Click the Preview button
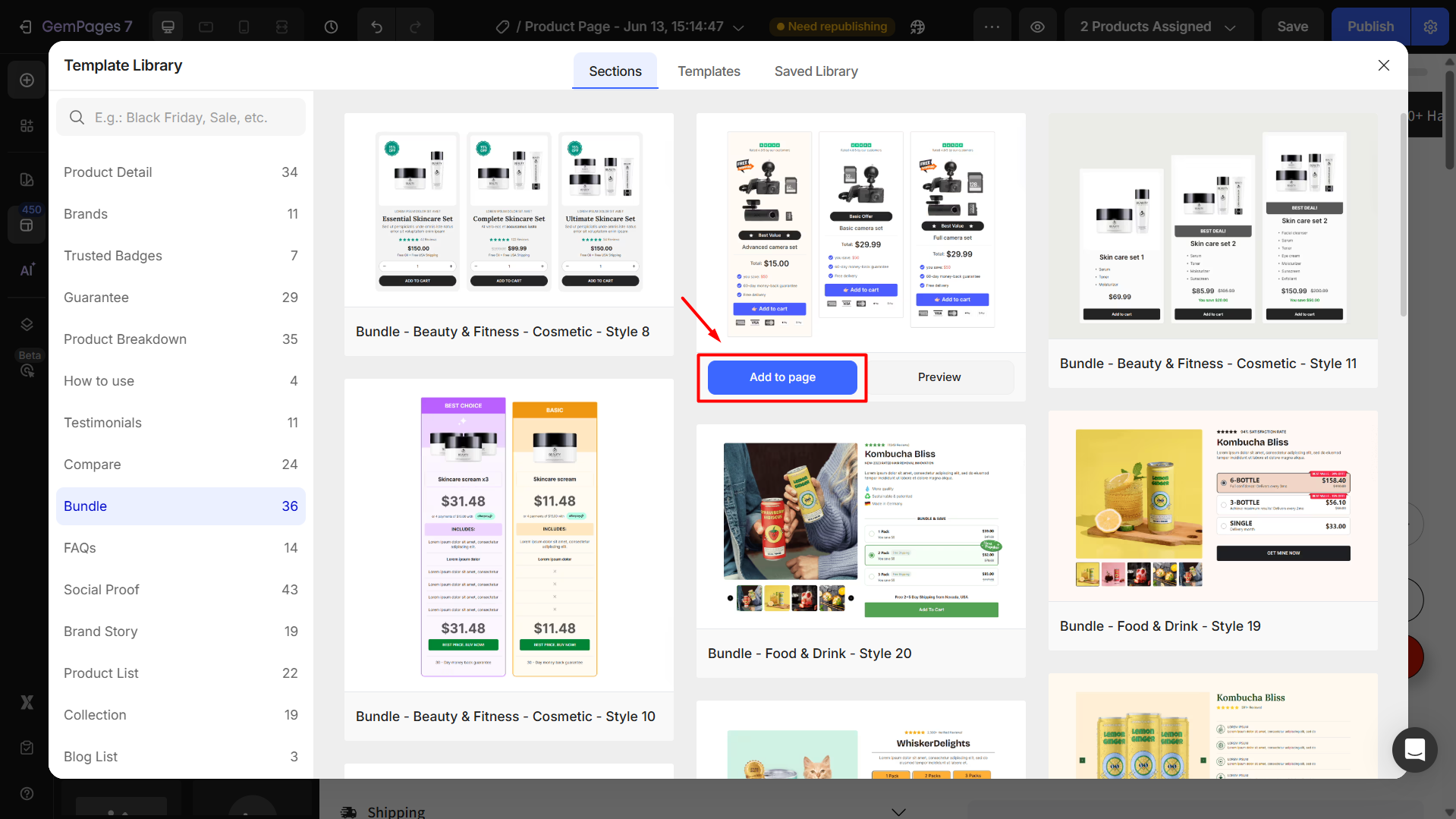 click(x=939, y=377)
